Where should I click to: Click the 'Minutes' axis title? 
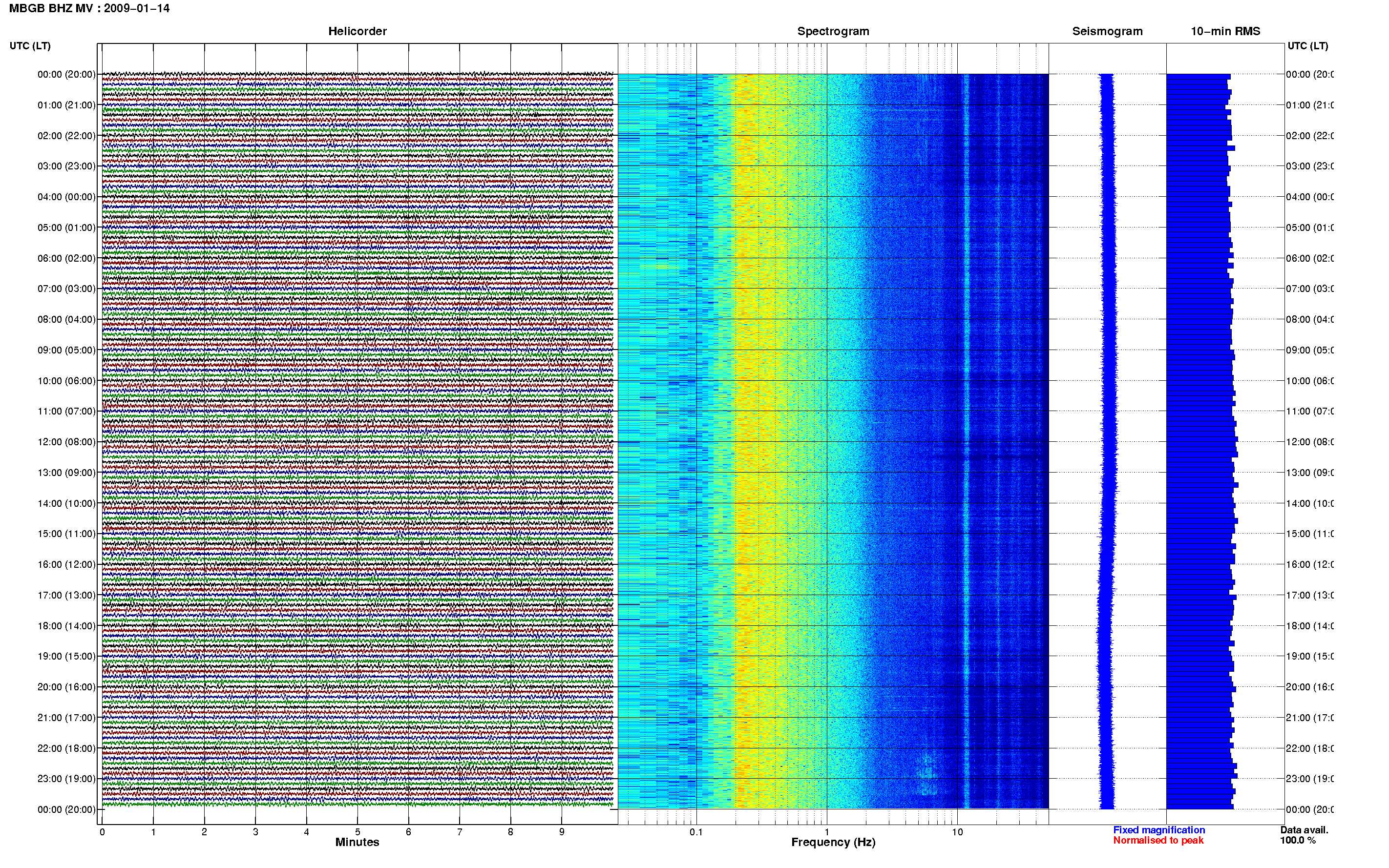[x=357, y=842]
